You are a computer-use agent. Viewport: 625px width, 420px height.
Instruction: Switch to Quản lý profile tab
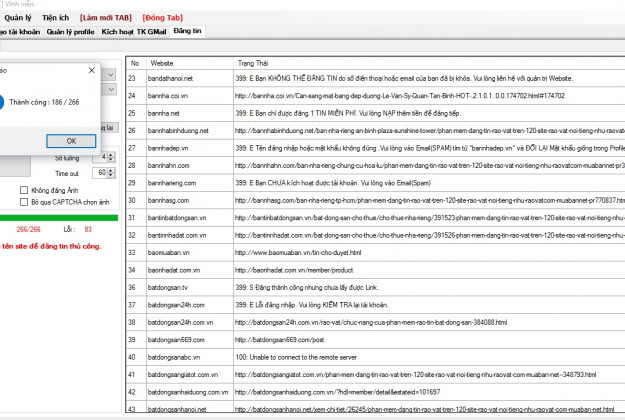69,32
